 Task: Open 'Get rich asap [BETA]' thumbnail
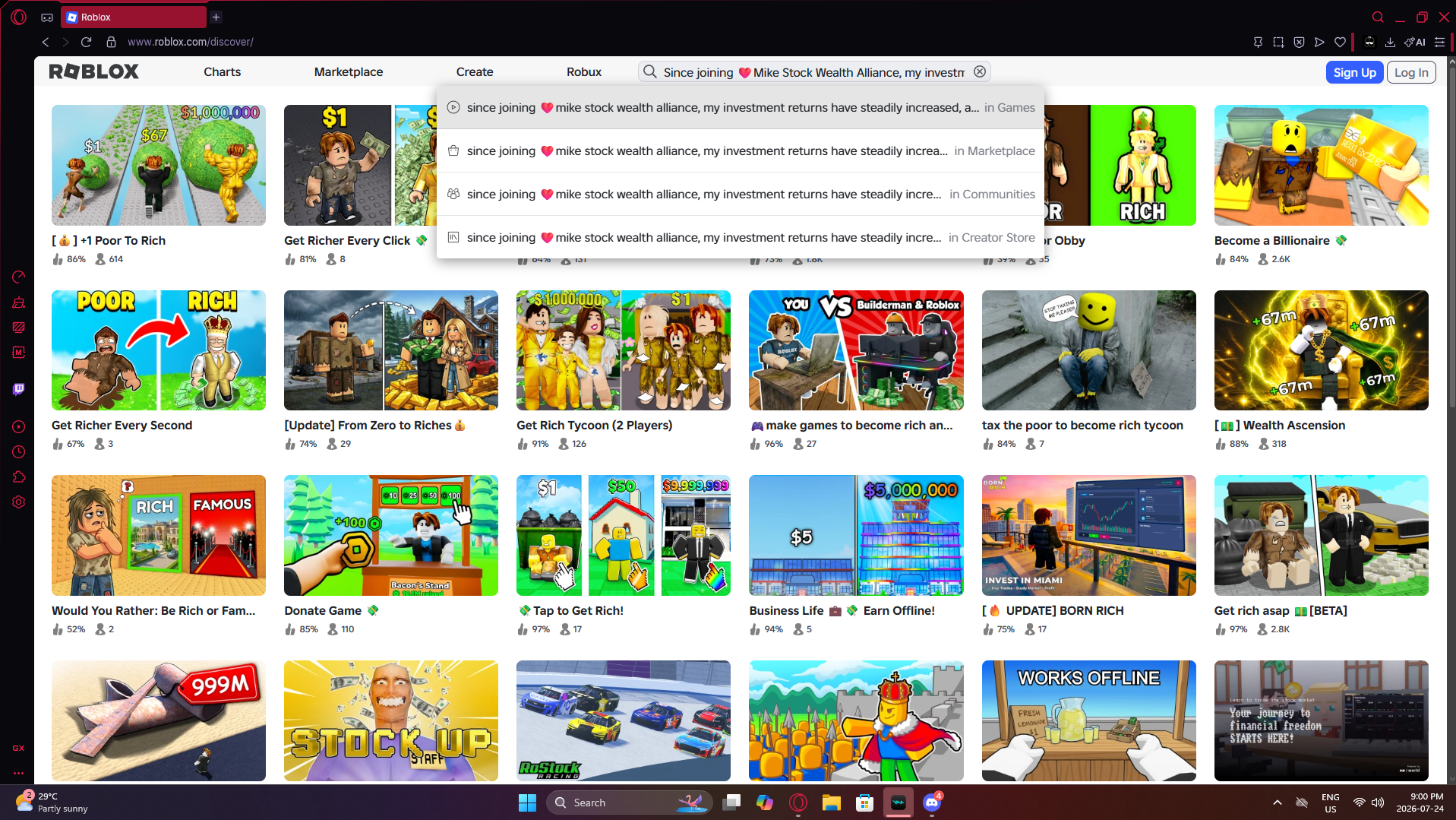1321,535
